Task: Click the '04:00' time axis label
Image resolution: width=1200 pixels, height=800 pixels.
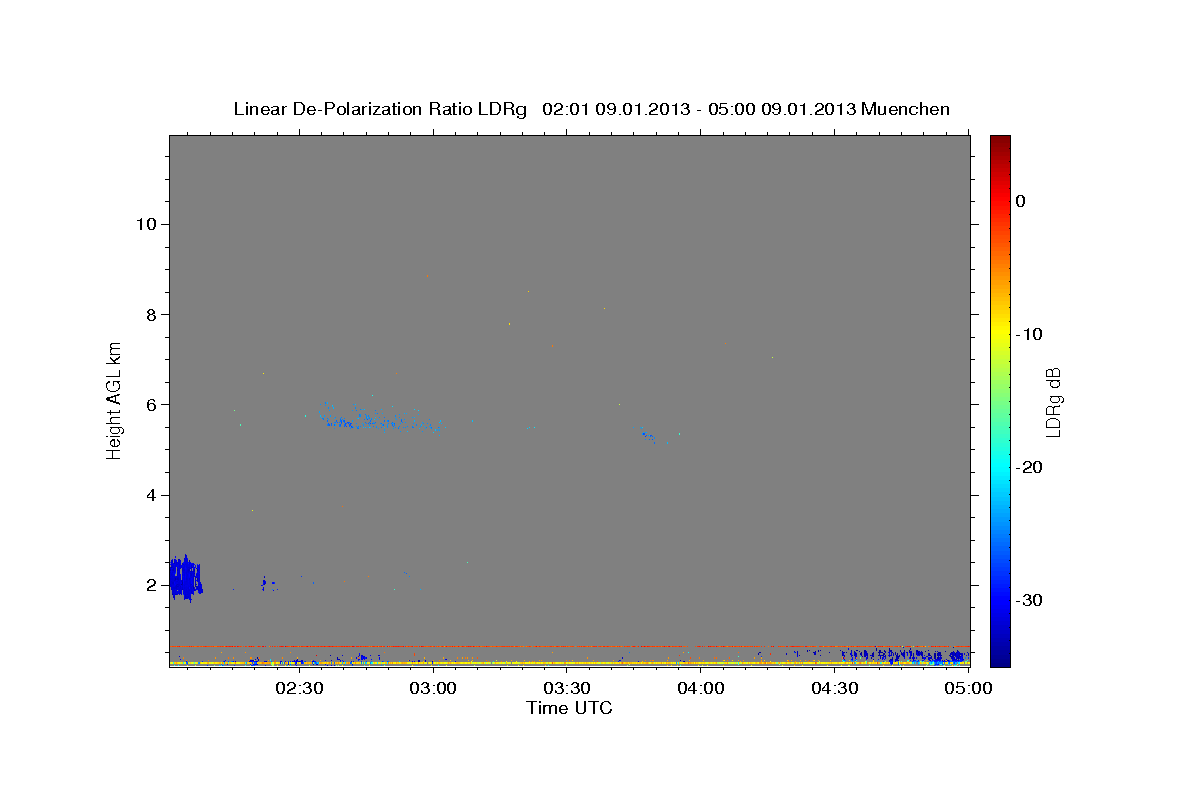Action: (701, 688)
